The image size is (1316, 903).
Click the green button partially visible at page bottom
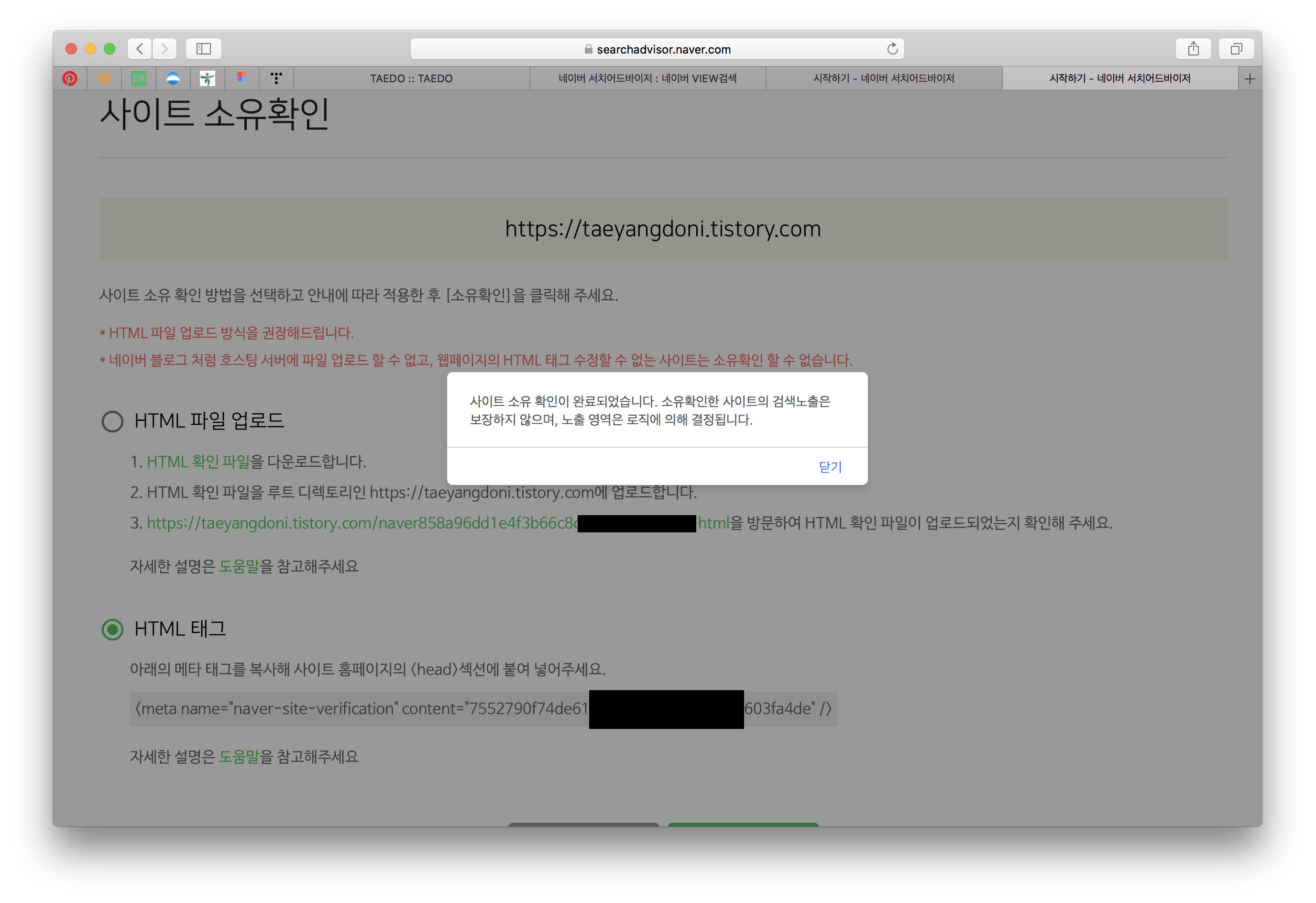(743, 824)
